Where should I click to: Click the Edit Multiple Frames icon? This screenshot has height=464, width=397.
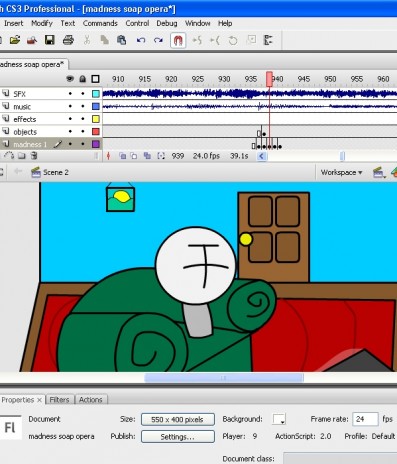[147, 156]
